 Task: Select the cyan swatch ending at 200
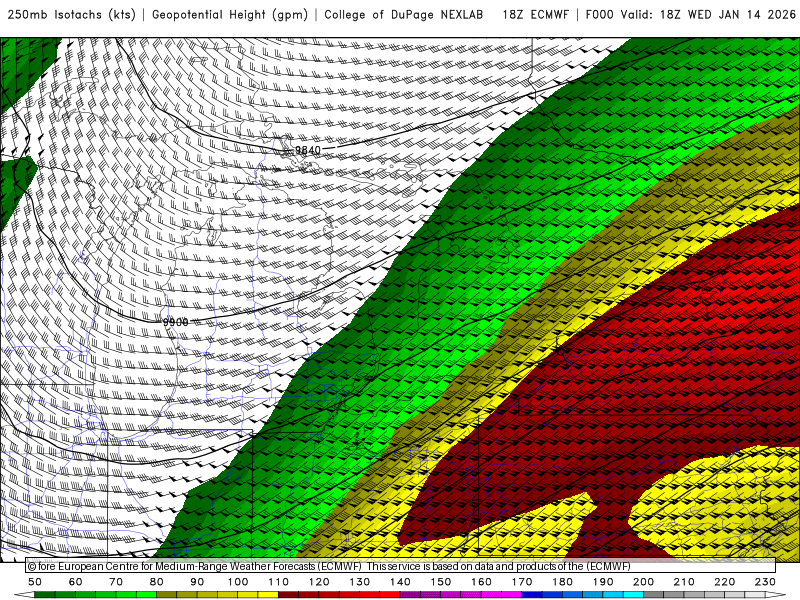[633, 595]
